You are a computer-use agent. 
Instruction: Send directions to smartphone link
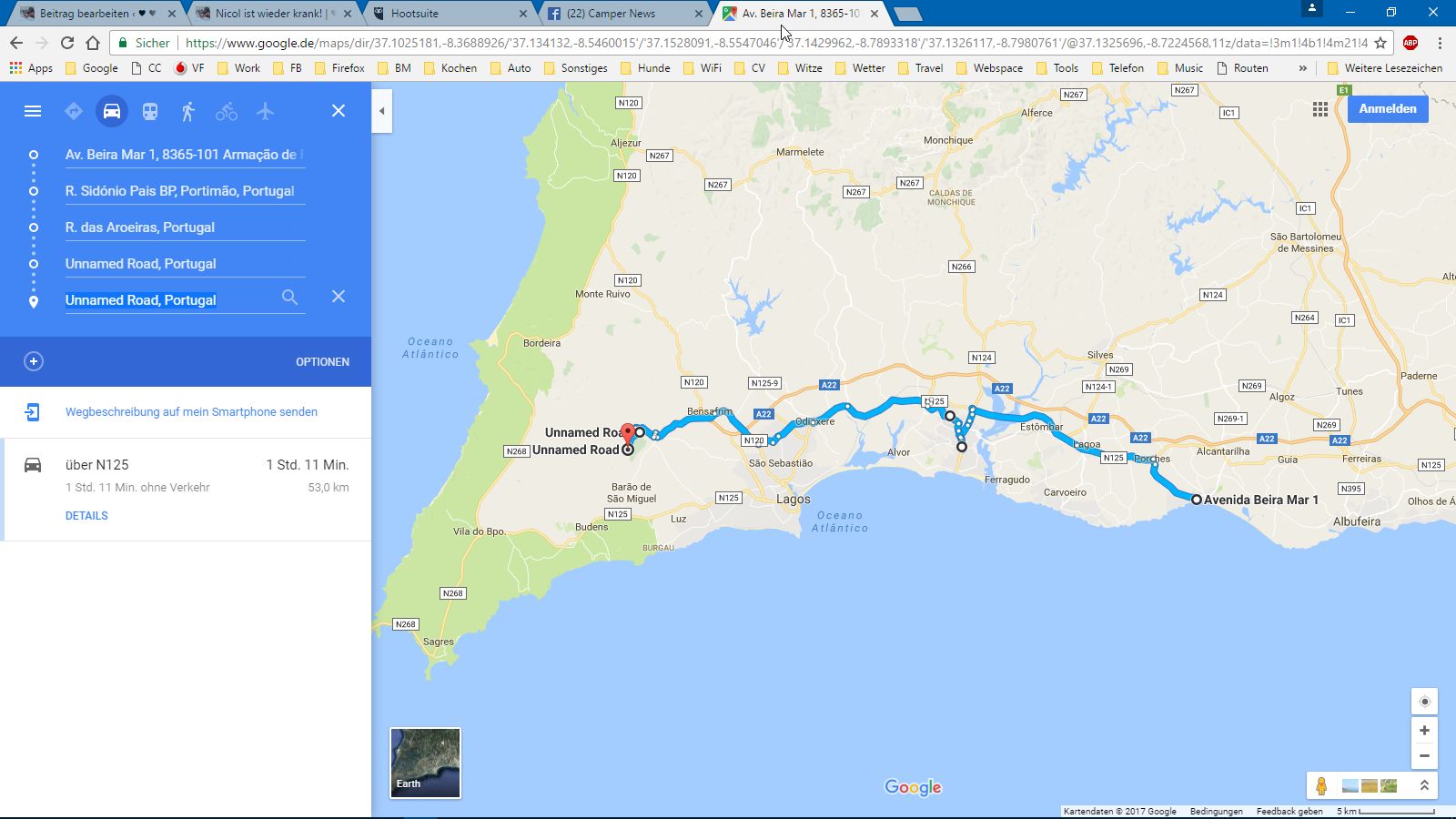(191, 412)
